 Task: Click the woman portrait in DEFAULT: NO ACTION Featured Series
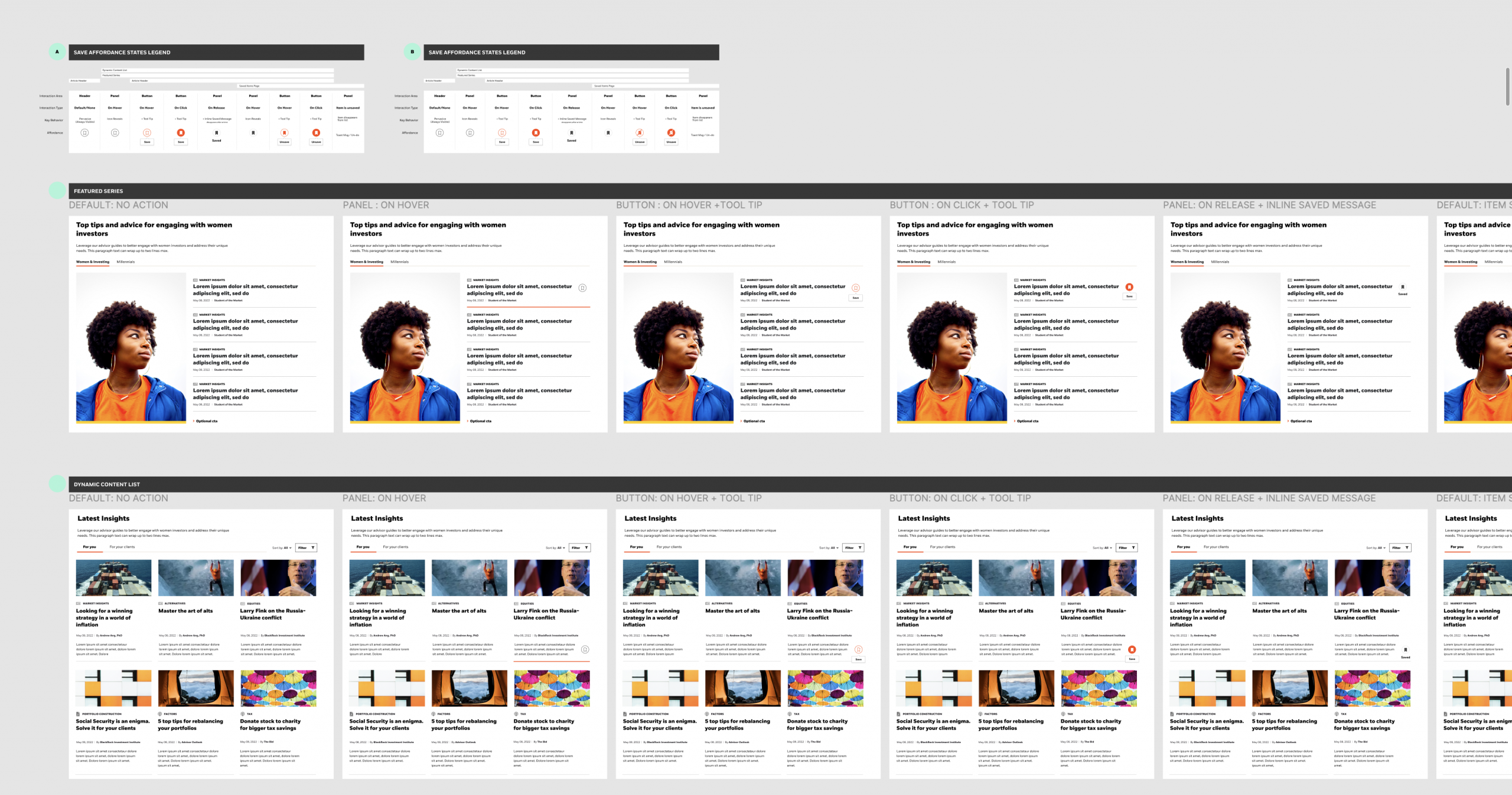(x=131, y=348)
